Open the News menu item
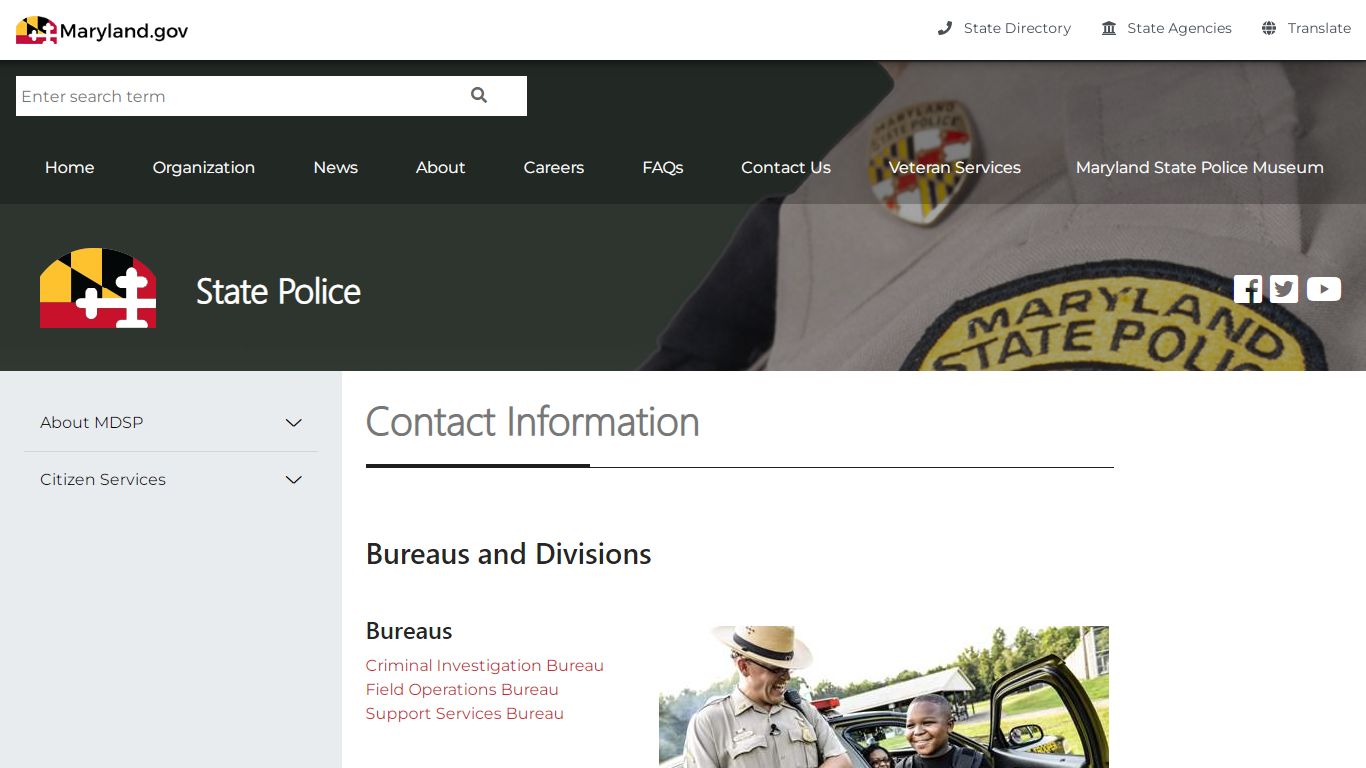1366x768 pixels. point(336,167)
